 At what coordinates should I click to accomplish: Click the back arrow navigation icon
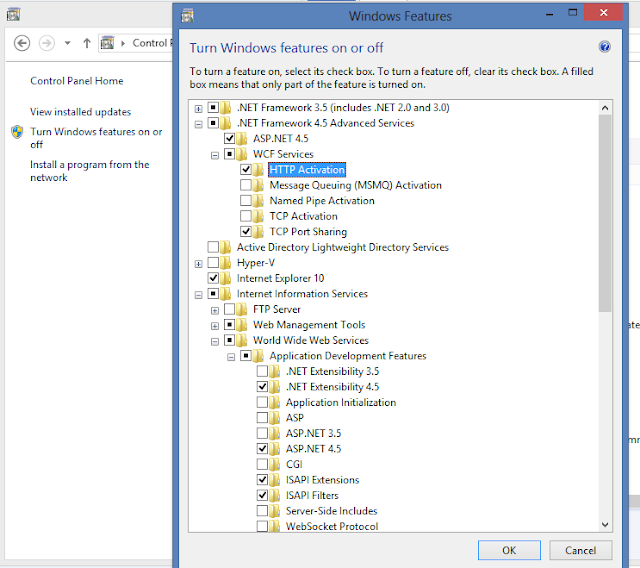[22, 43]
